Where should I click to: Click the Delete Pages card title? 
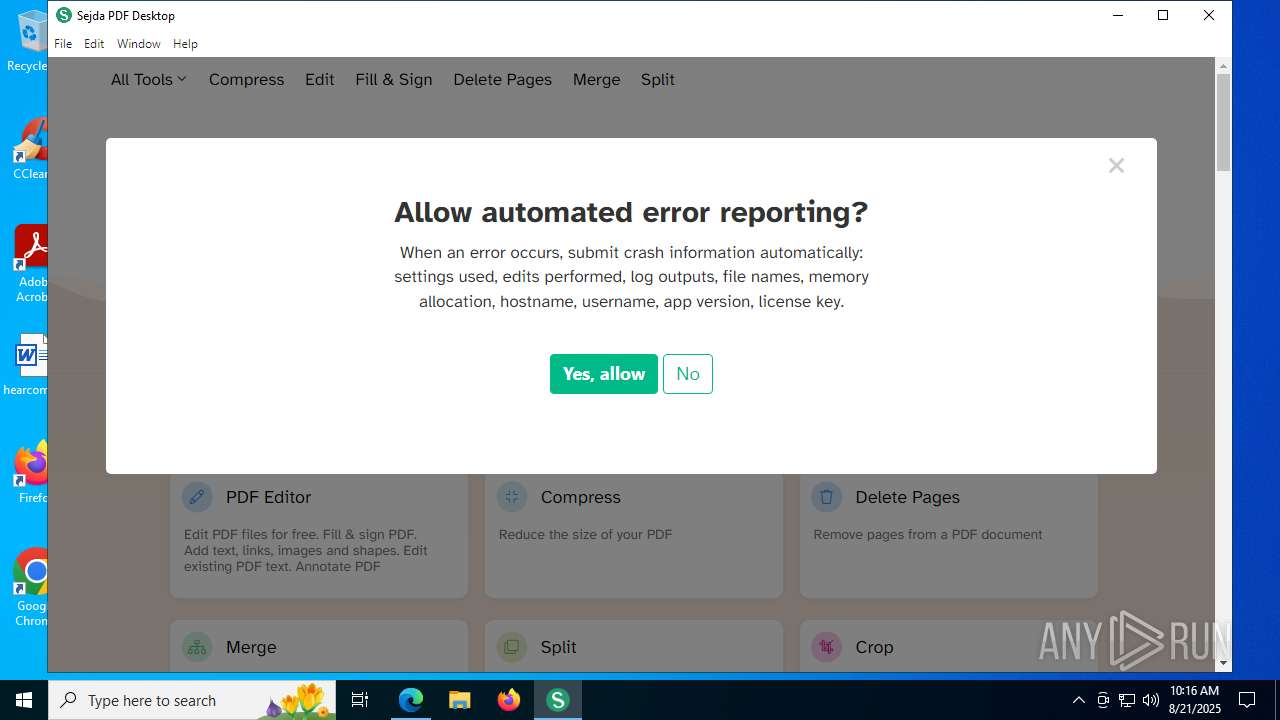click(x=907, y=497)
